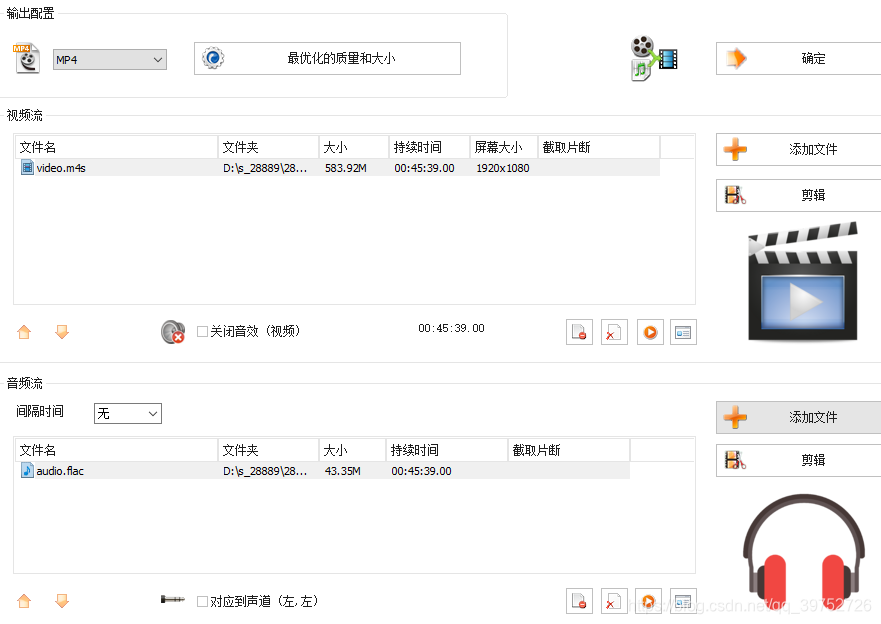Confirm with the 确定 button
The width and height of the screenshot is (881, 624).
[x=798, y=58]
